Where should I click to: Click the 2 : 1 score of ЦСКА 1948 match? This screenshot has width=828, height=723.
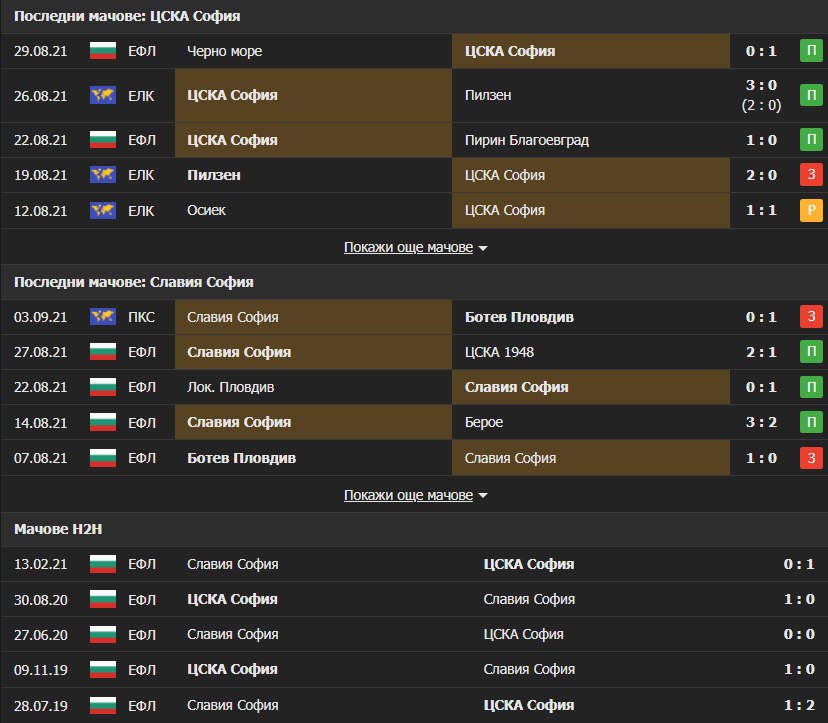[761, 352]
